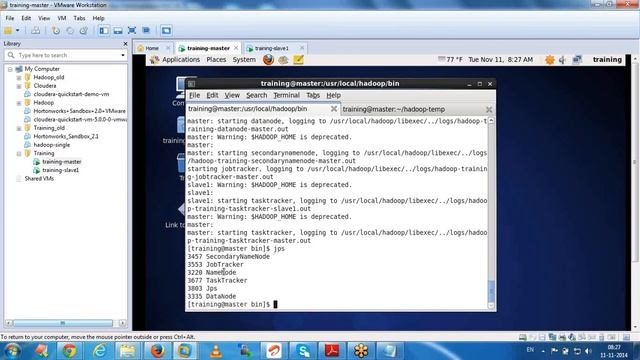
Task: Open Adobe Reader from the taskbar
Action: tap(332, 351)
